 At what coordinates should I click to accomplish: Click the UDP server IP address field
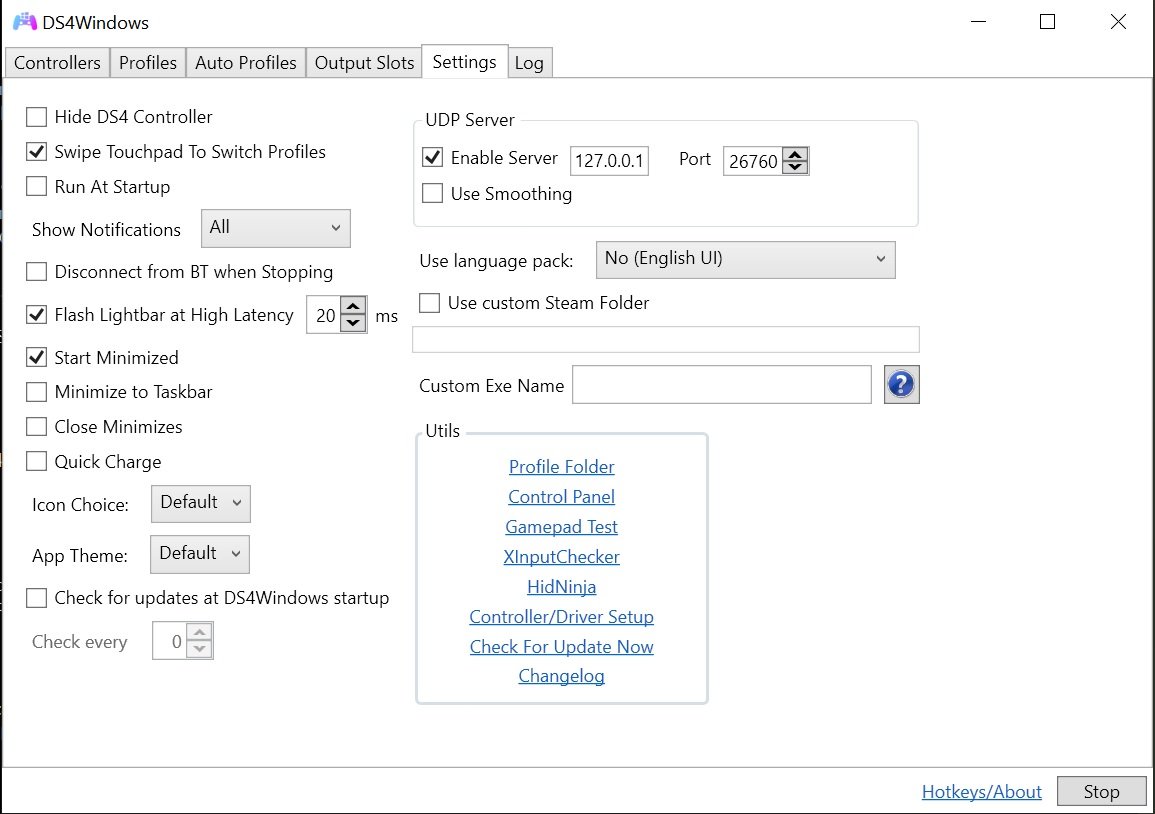coord(609,161)
